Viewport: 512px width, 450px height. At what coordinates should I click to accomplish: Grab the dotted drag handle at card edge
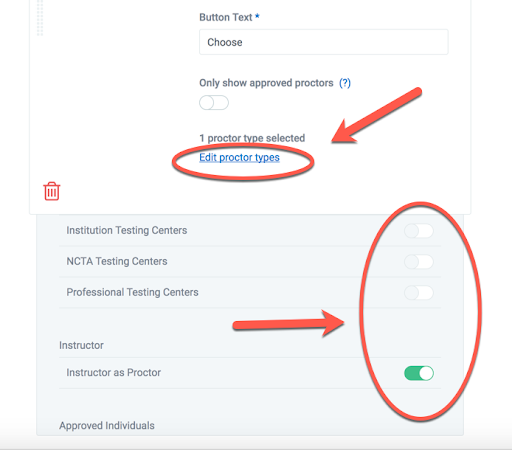pos(40,18)
